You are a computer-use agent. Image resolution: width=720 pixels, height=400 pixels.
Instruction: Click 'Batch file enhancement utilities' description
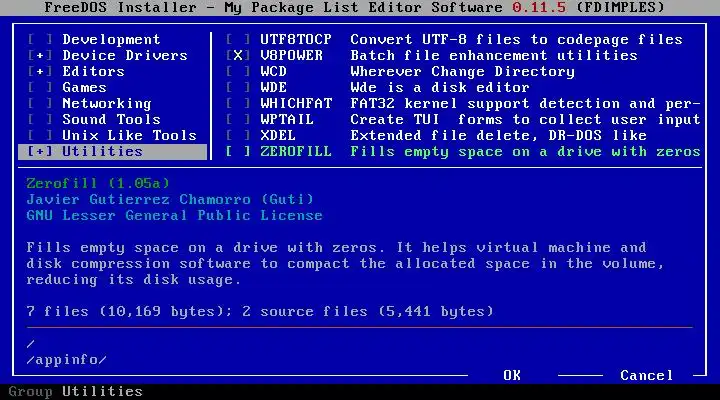click(x=494, y=56)
